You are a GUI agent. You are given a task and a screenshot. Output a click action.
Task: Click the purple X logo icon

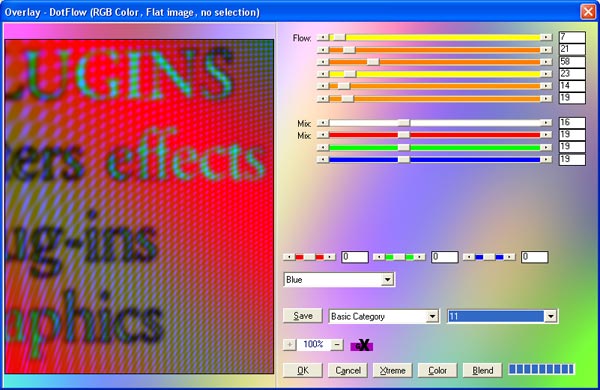point(362,345)
